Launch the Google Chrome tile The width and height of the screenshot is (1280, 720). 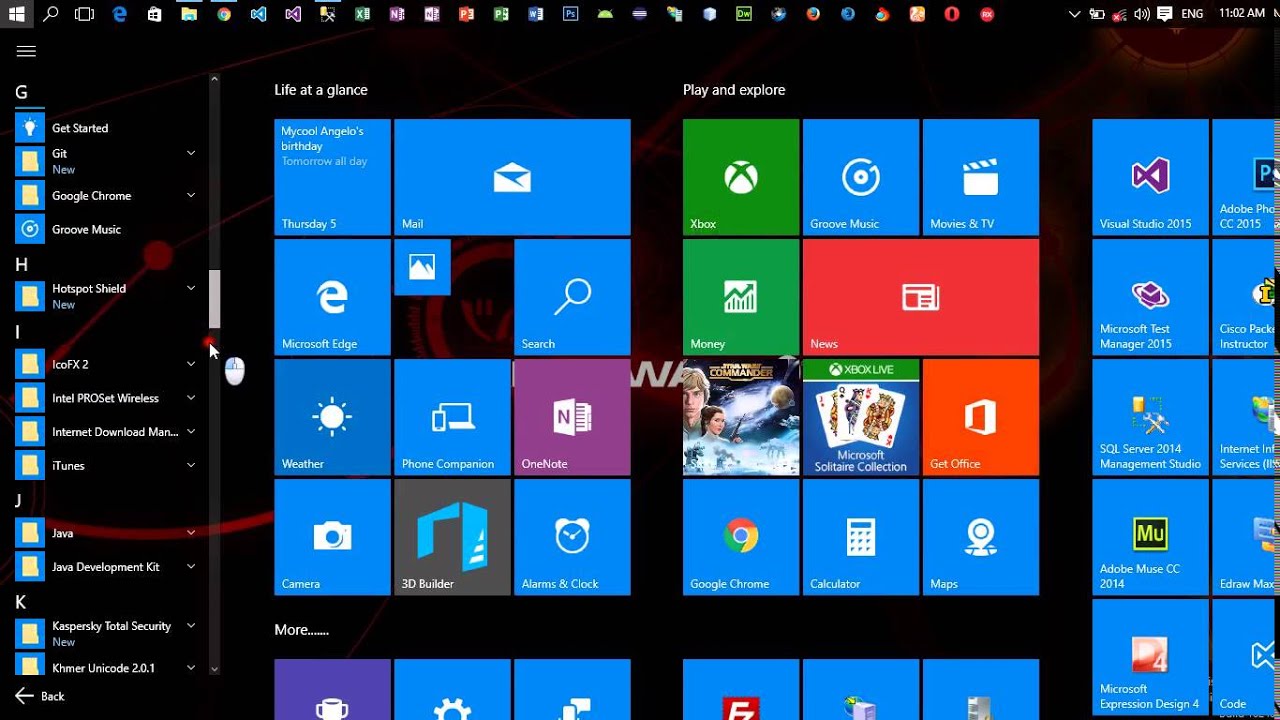741,537
